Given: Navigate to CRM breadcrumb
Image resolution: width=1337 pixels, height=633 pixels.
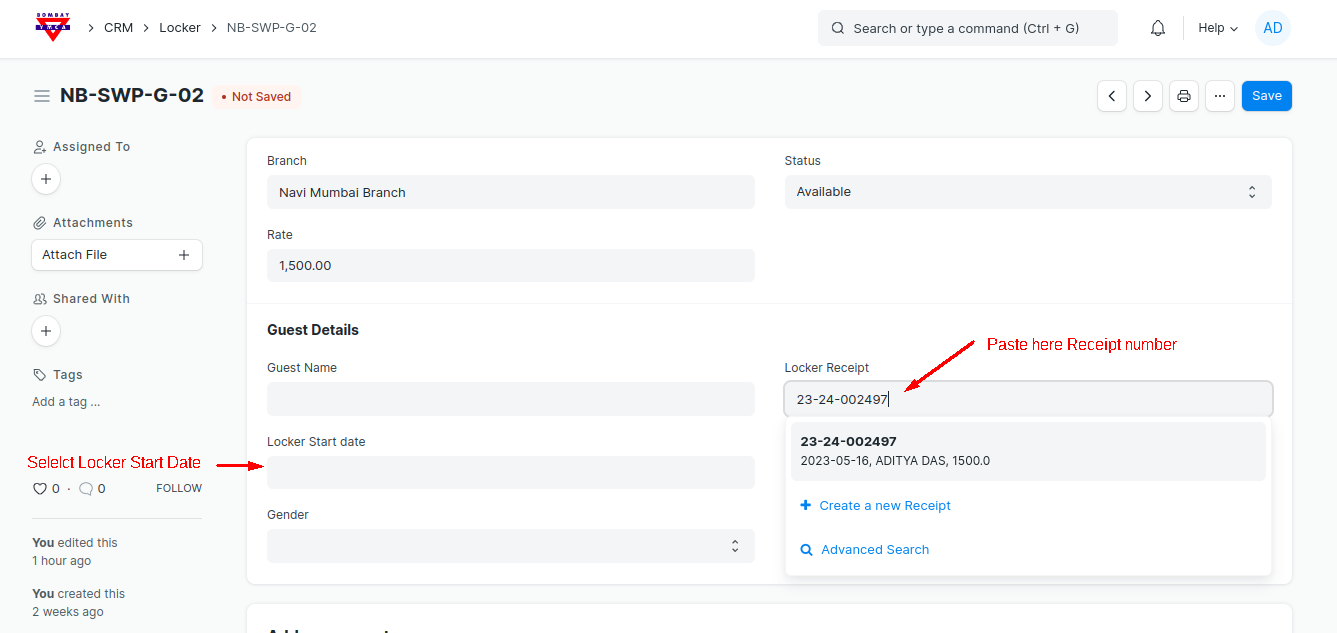Looking at the screenshot, I should pyautogui.click(x=118, y=28).
